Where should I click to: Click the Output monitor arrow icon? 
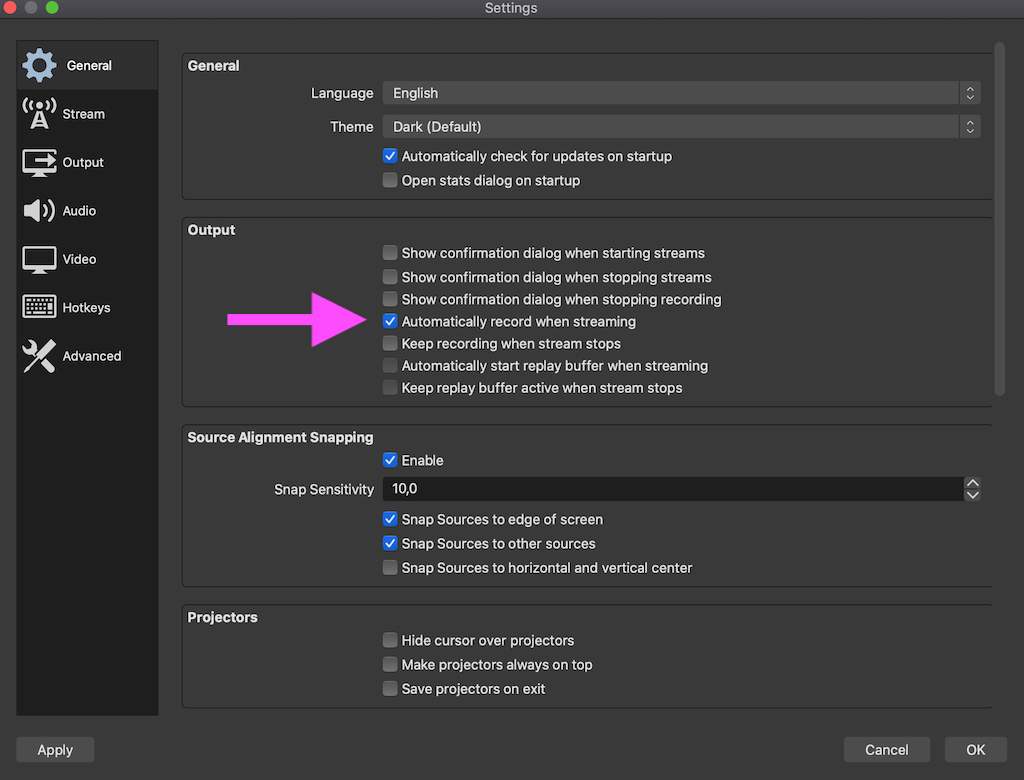[x=39, y=163]
